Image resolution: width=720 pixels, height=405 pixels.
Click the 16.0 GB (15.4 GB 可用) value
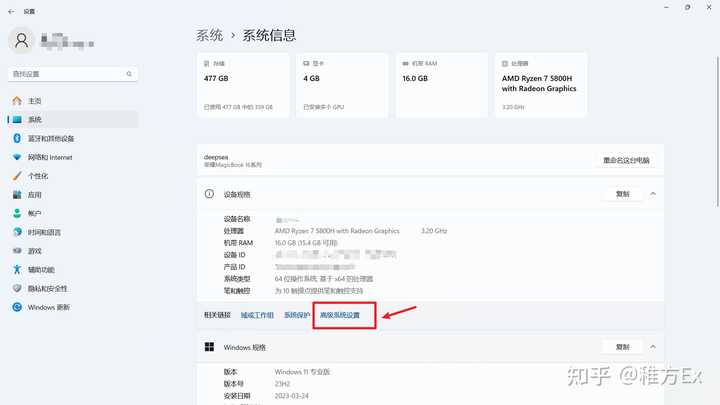(x=306, y=243)
